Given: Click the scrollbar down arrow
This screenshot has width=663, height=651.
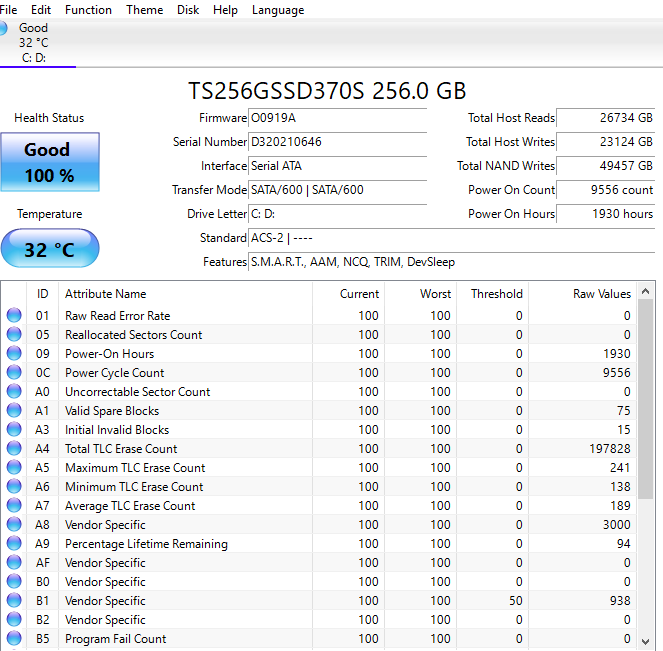Looking at the screenshot, I should (x=645, y=640).
